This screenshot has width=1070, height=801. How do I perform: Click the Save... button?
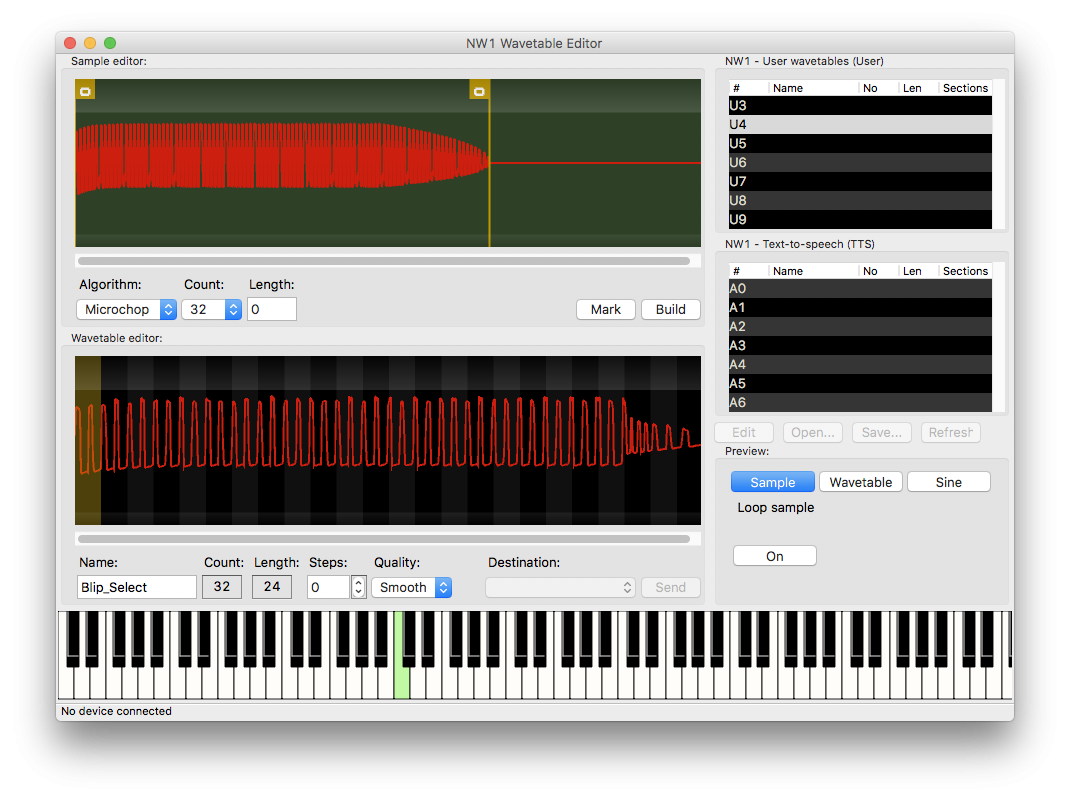[882, 433]
